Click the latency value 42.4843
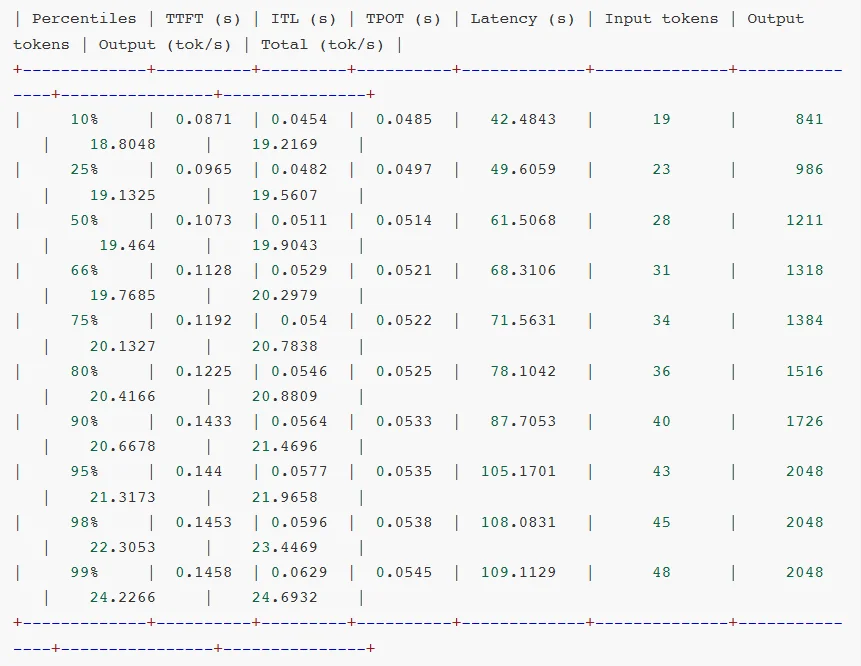Image resolution: width=861 pixels, height=666 pixels. [523, 119]
